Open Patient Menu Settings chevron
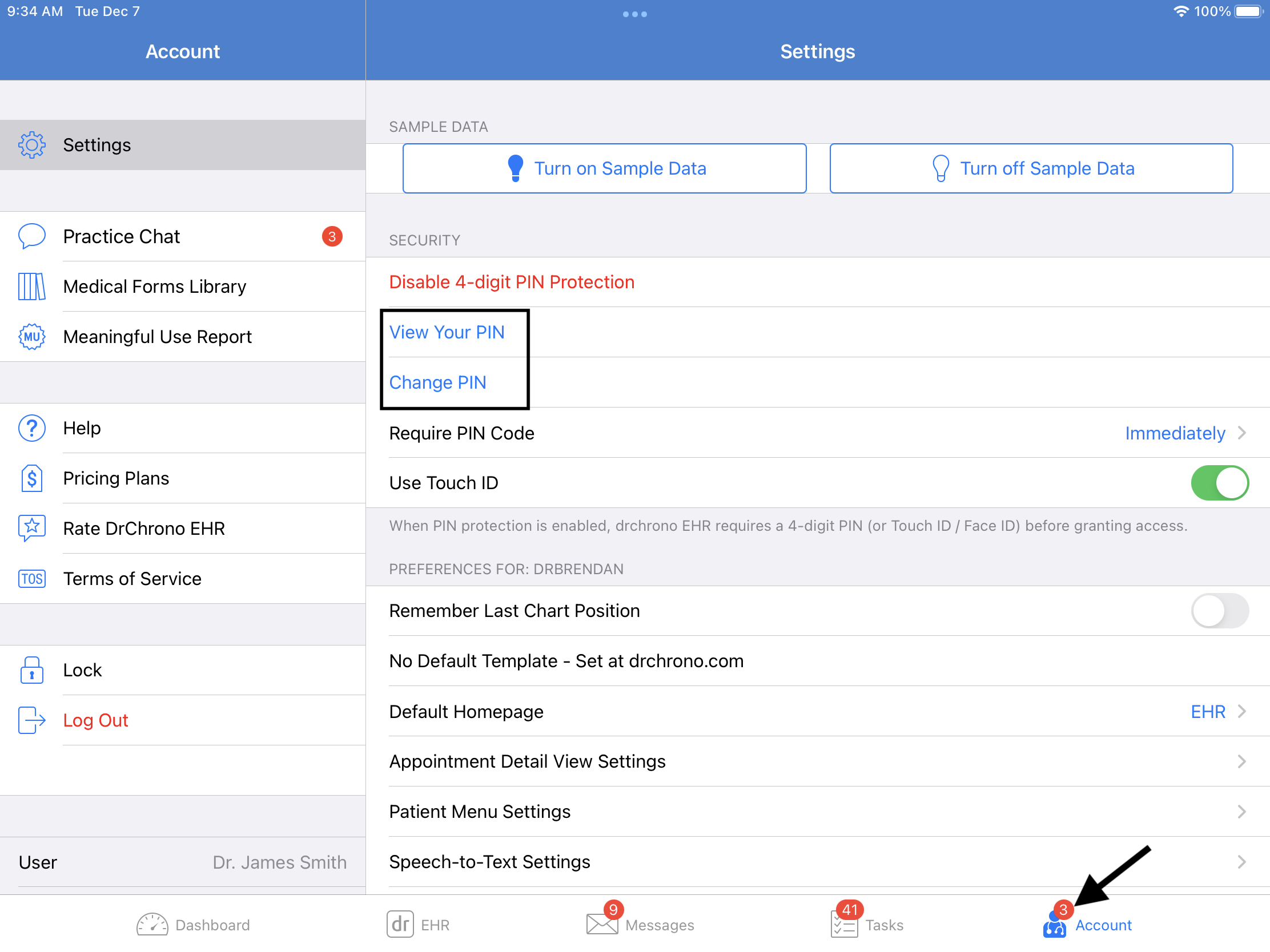1270x952 pixels. pos(1242,812)
